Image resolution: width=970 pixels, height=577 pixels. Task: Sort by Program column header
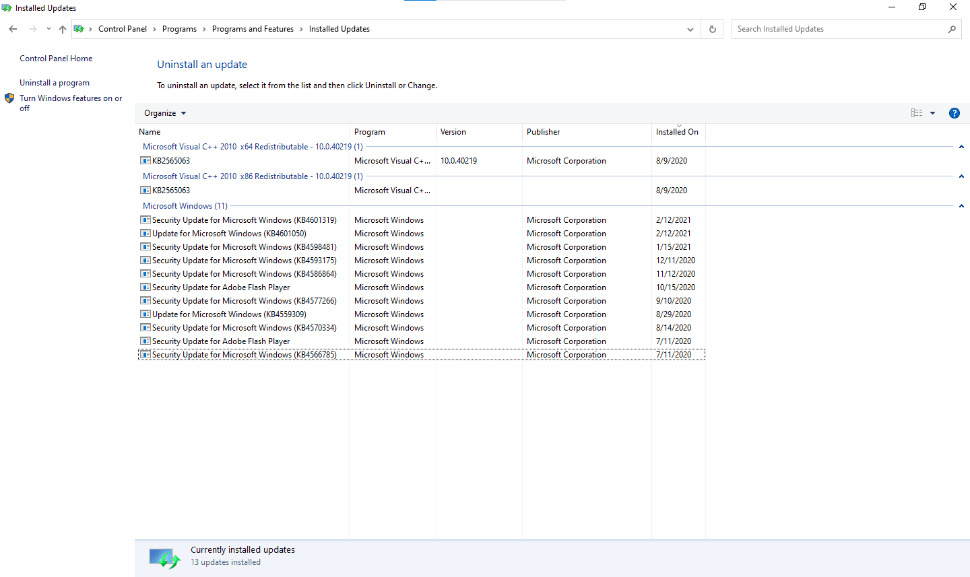point(393,132)
